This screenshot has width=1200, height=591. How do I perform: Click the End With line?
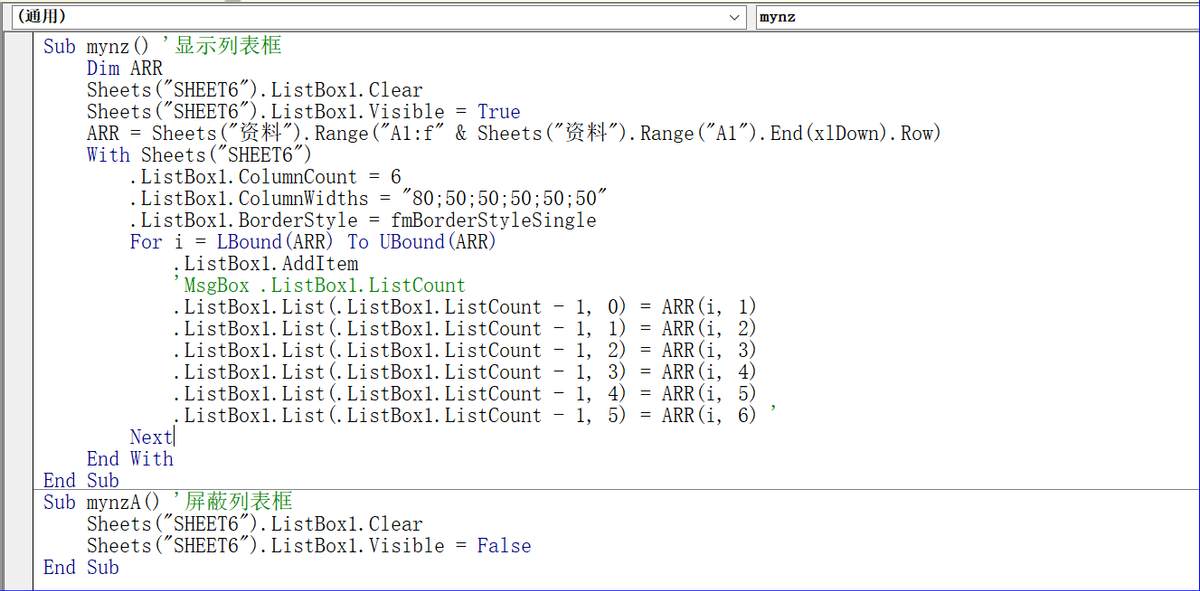130,459
